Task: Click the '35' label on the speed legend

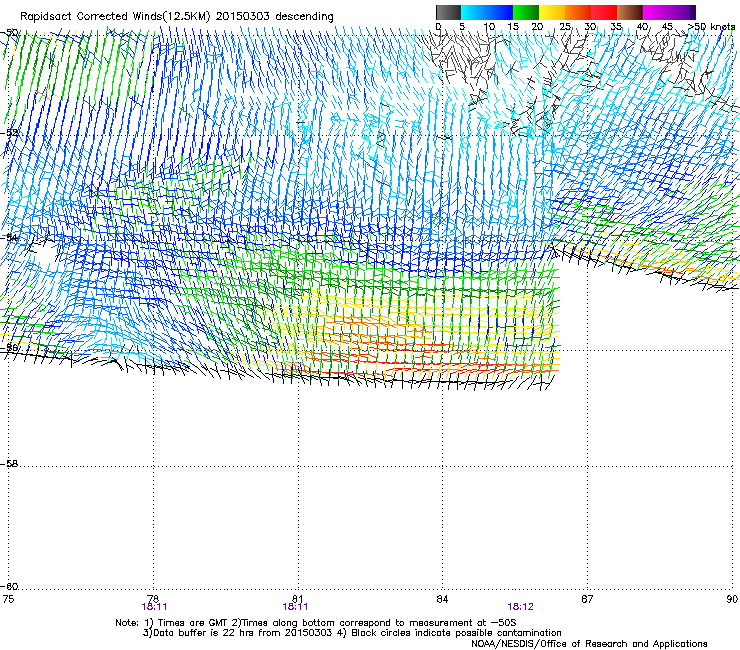Action: point(616,27)
